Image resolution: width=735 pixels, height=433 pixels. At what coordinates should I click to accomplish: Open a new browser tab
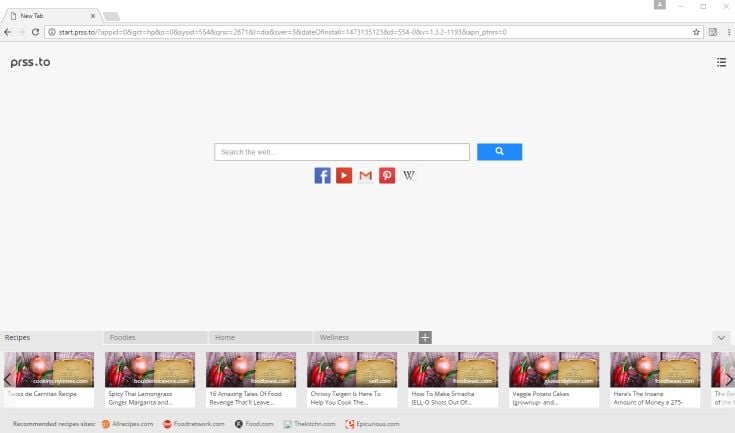tap(112, 16)
